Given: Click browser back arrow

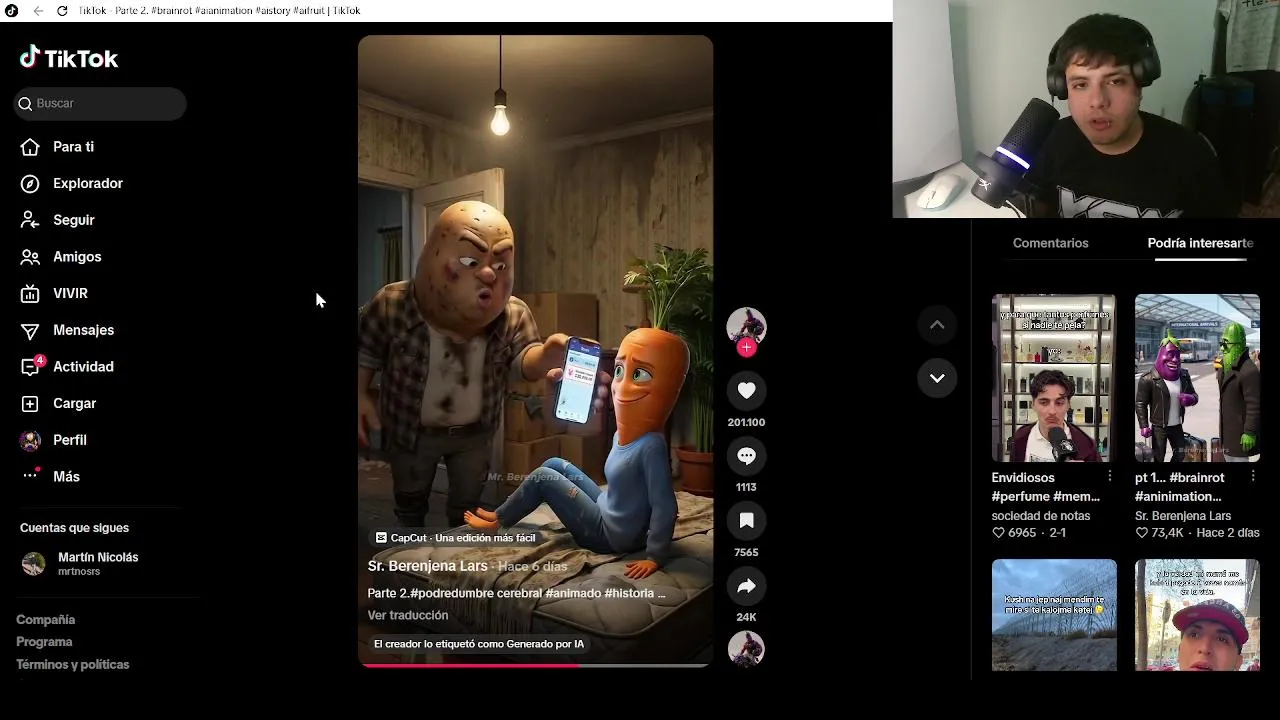Looking at the screenshot, I should (38, 10).
